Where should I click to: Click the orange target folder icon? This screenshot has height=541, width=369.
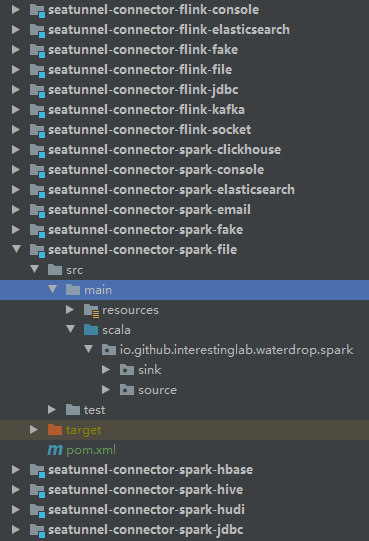55,430
